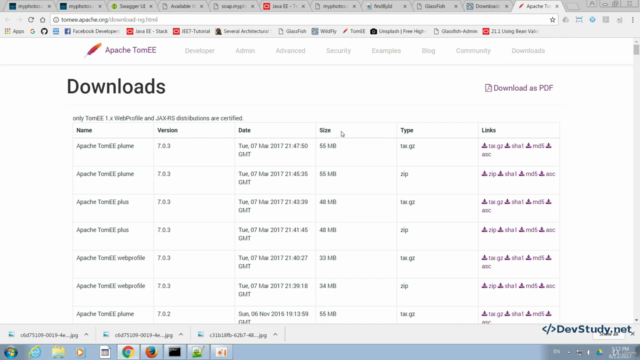640x360 pixels.
Task: Bookmark this page with the star icon
Action: pos(552,20)
